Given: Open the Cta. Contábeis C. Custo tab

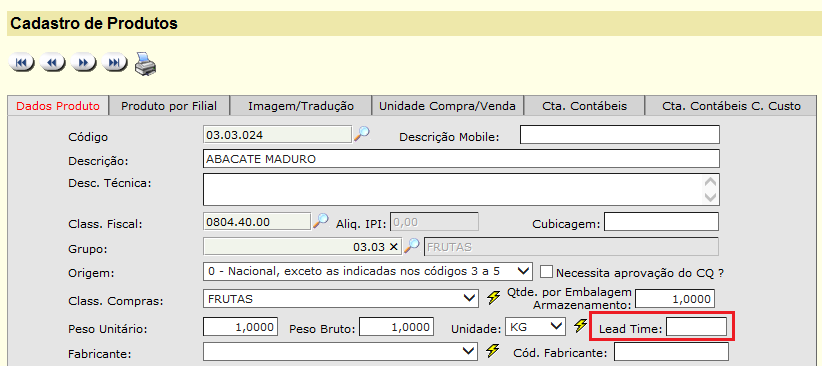Looking at the screenshot, I should [x=731, y=106].
